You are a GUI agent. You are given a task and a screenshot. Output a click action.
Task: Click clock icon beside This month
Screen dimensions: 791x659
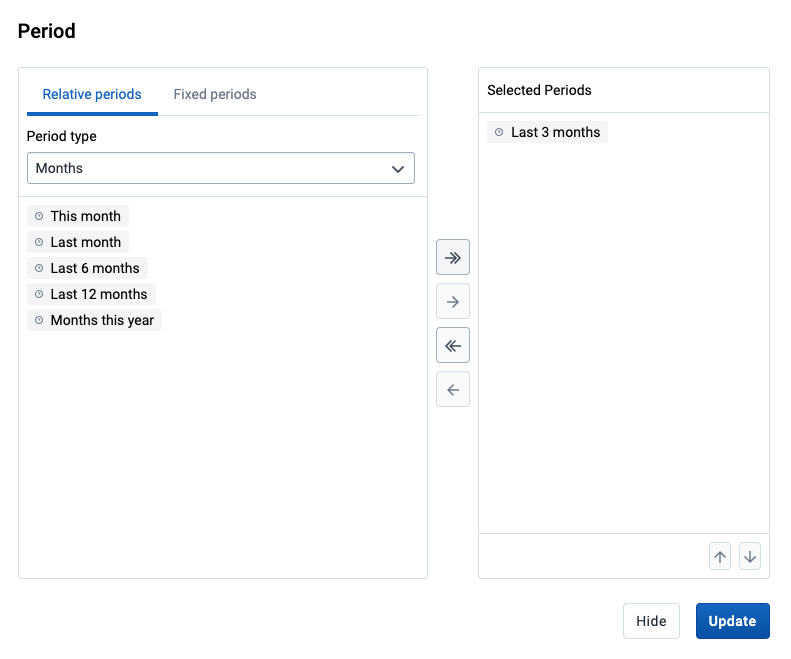(x=39, y=216)
